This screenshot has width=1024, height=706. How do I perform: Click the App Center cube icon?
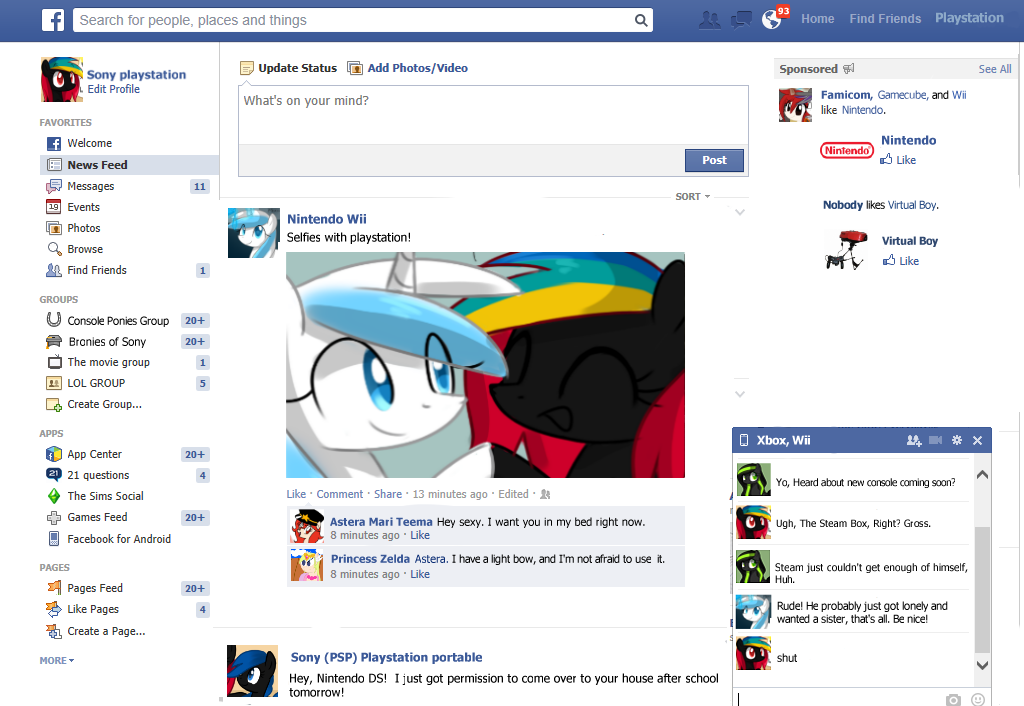(x=54, y=454)
